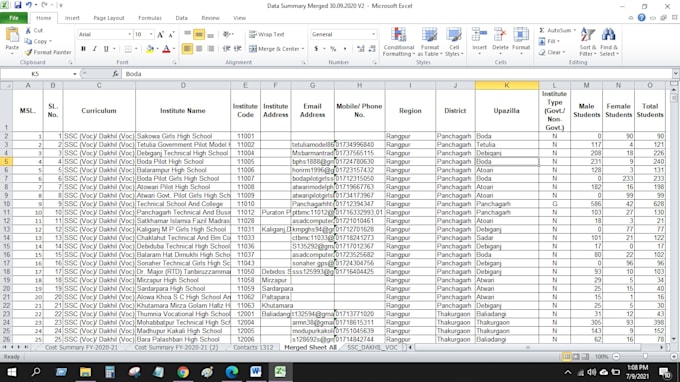The width and height of the screenshot is (680, 382).
Task: Open the Windows Start menu
Action: click(x=12, y=372)
